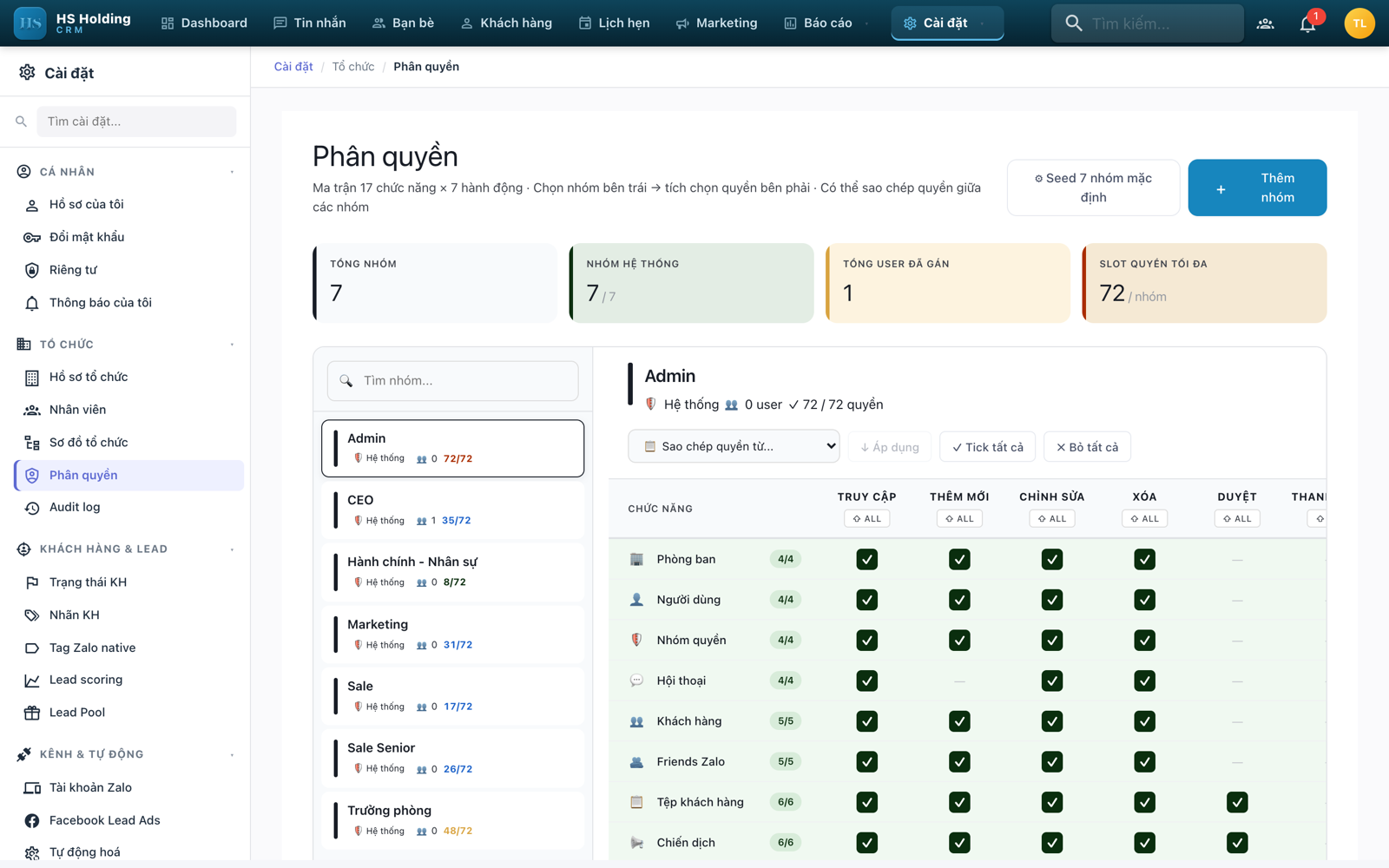Open the Marketing nav item
Viewport: 1389px width, 868px height.
click(x=716, y=23)
